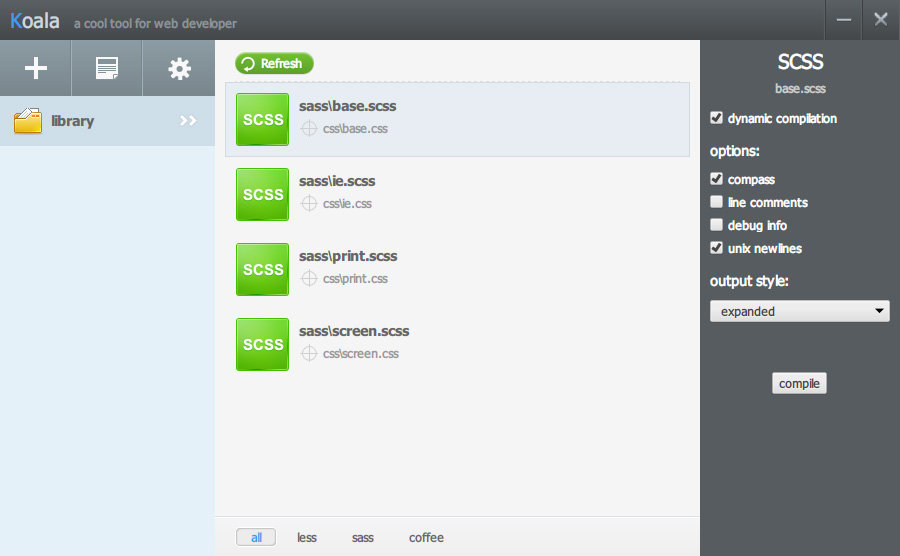
Task: Disable the compass option
Action: 716,179
